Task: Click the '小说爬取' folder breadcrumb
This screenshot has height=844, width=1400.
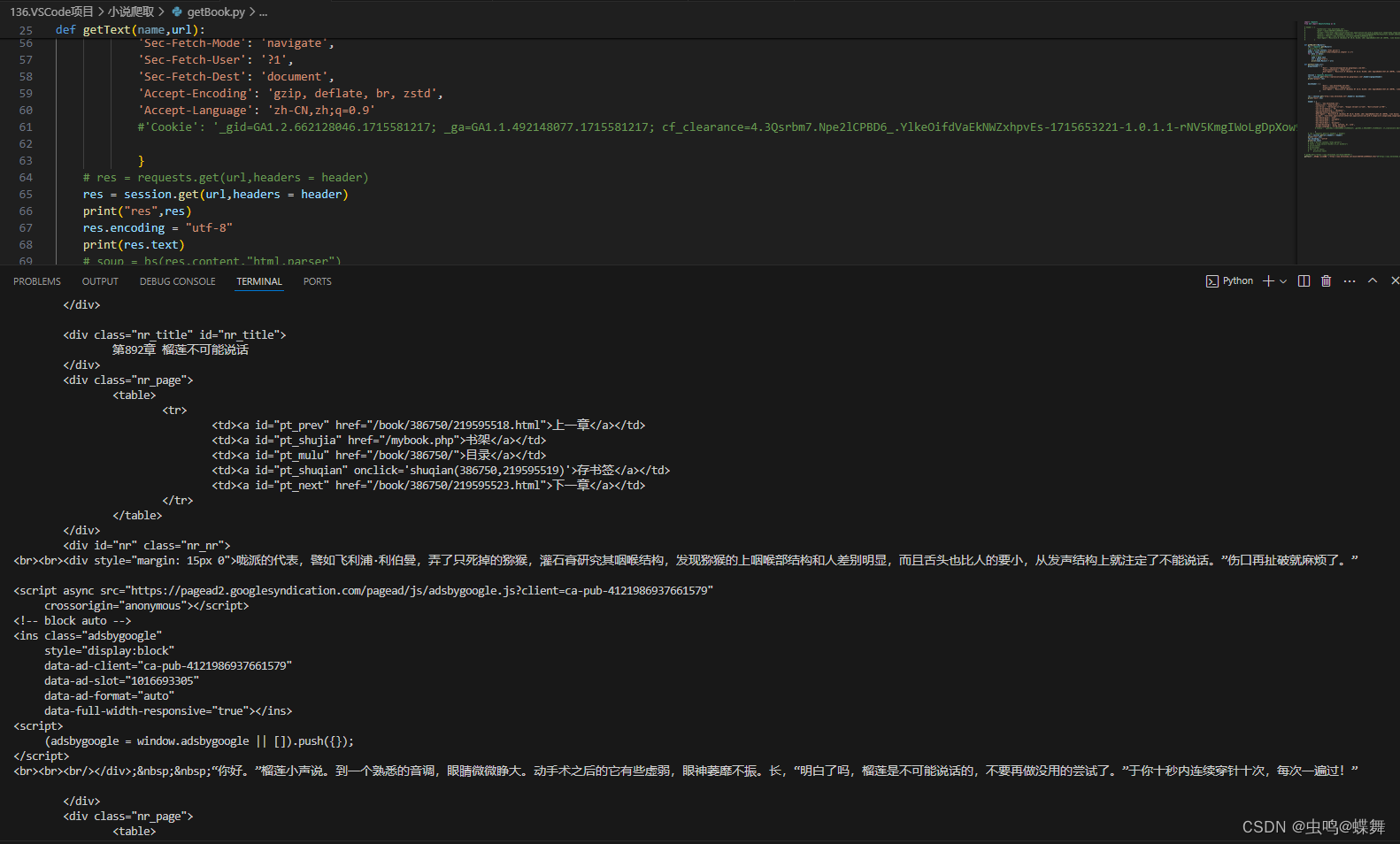Action: tap(131, 12)
